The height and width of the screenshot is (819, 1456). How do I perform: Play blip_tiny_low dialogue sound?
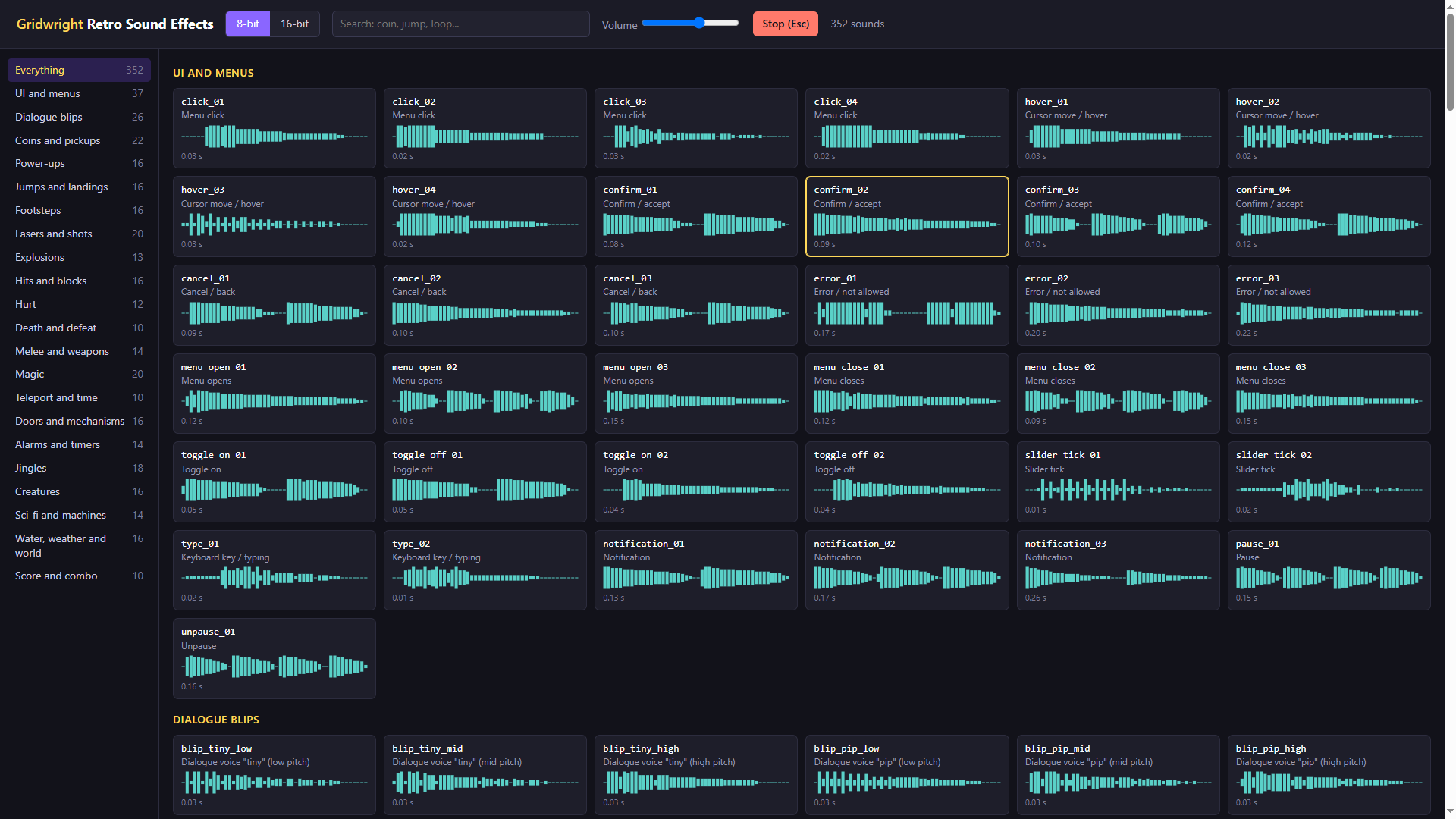pos(275,775)
